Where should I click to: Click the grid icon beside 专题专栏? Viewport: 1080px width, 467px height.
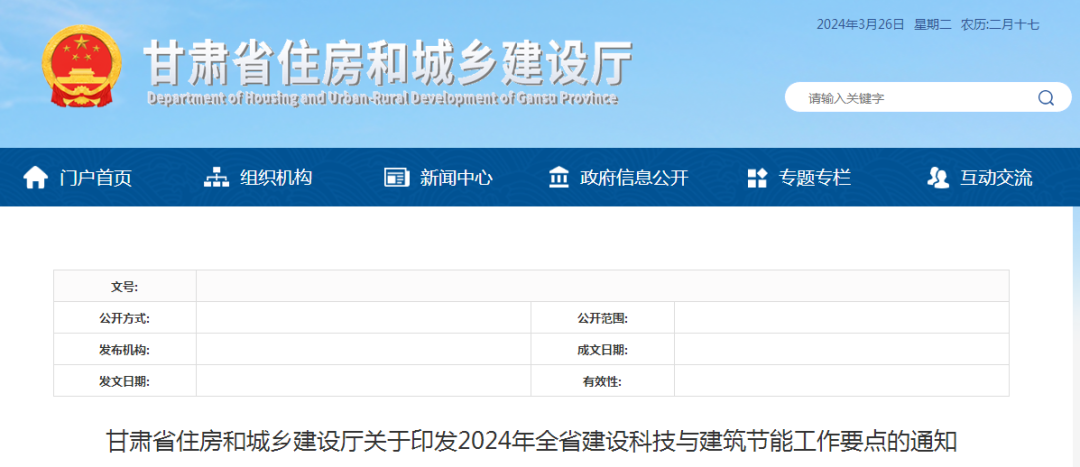[757, 178]
